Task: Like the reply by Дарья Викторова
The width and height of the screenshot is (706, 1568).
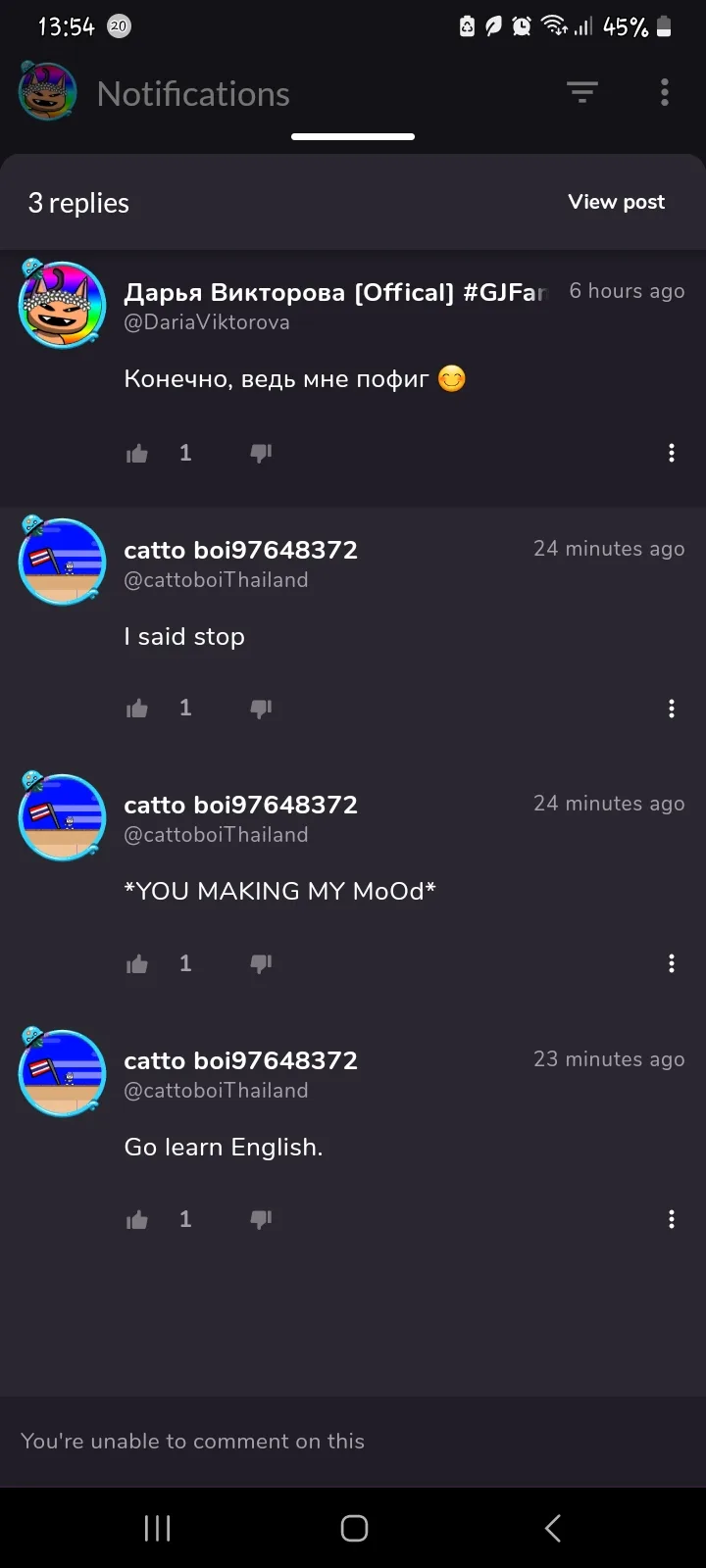Action: pos(137,453)
